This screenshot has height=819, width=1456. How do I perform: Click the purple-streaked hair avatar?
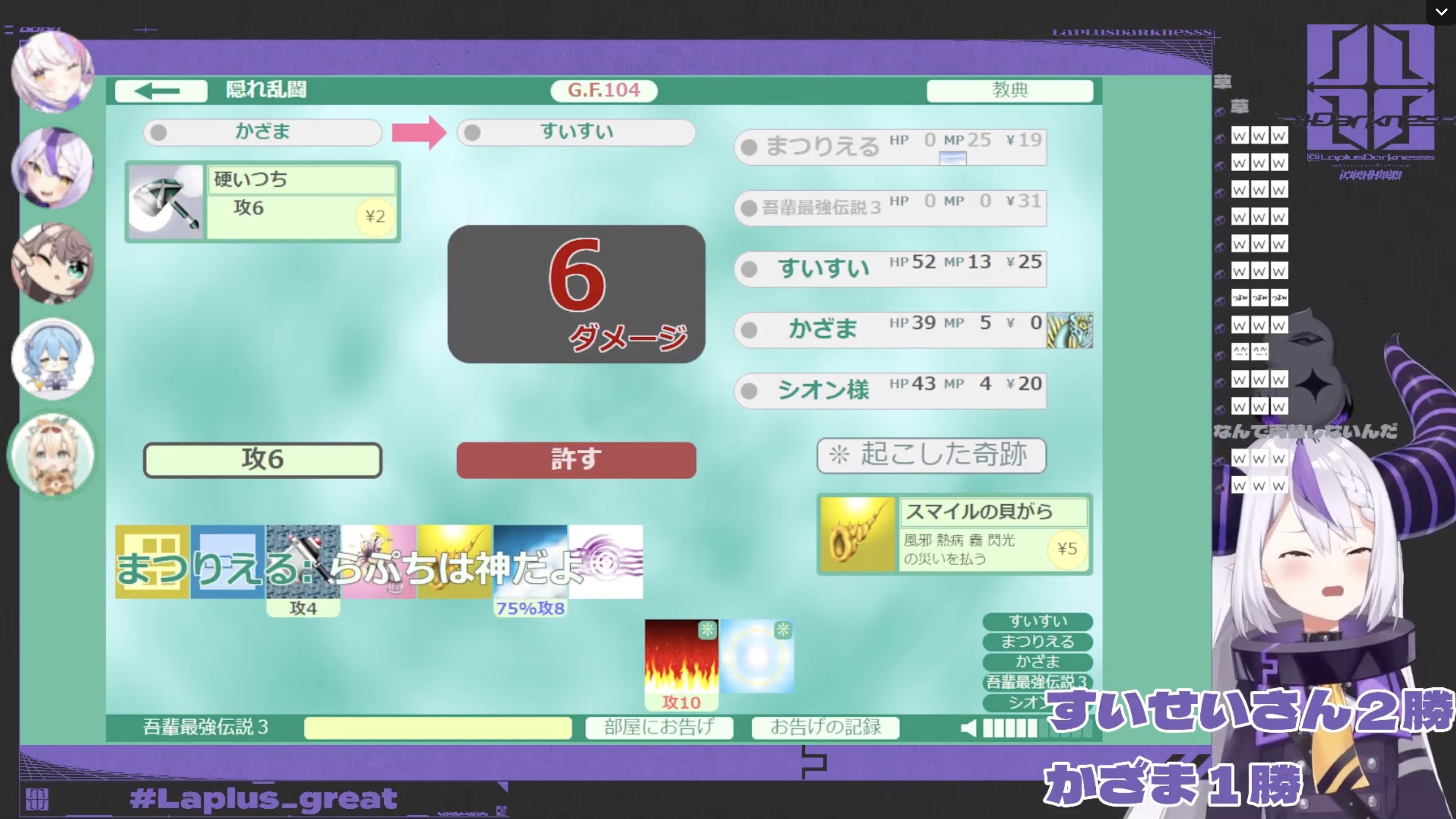pyautogui.click(x=53, y=168)
